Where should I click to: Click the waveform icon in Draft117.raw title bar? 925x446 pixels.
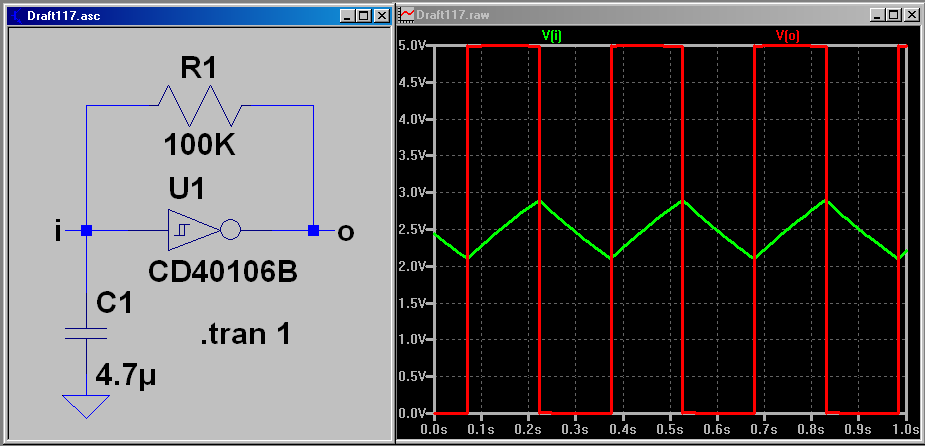click(x=407, y=15)
